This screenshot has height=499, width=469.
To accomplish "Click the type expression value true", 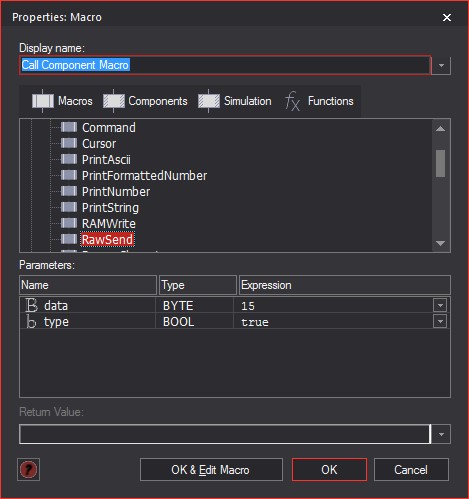I will coord(255,322).
